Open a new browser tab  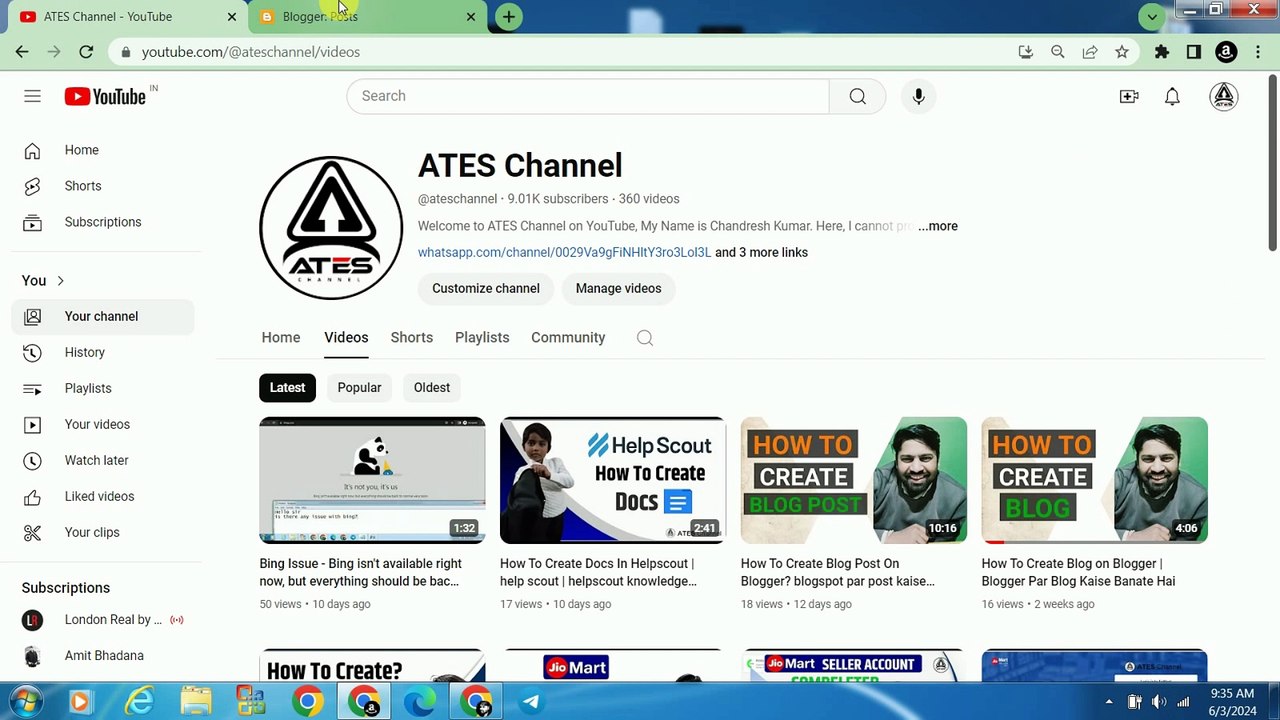tap(508, 17)
